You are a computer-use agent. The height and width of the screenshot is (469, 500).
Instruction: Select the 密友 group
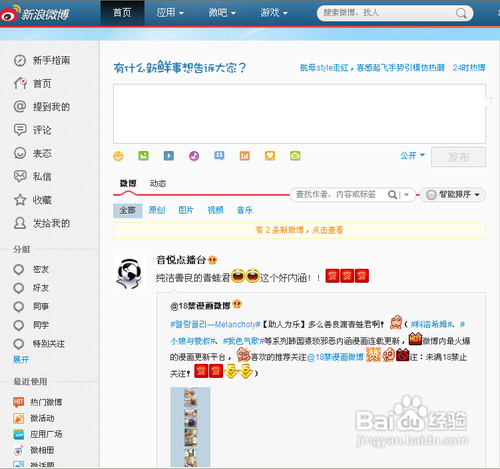point(31,269)
